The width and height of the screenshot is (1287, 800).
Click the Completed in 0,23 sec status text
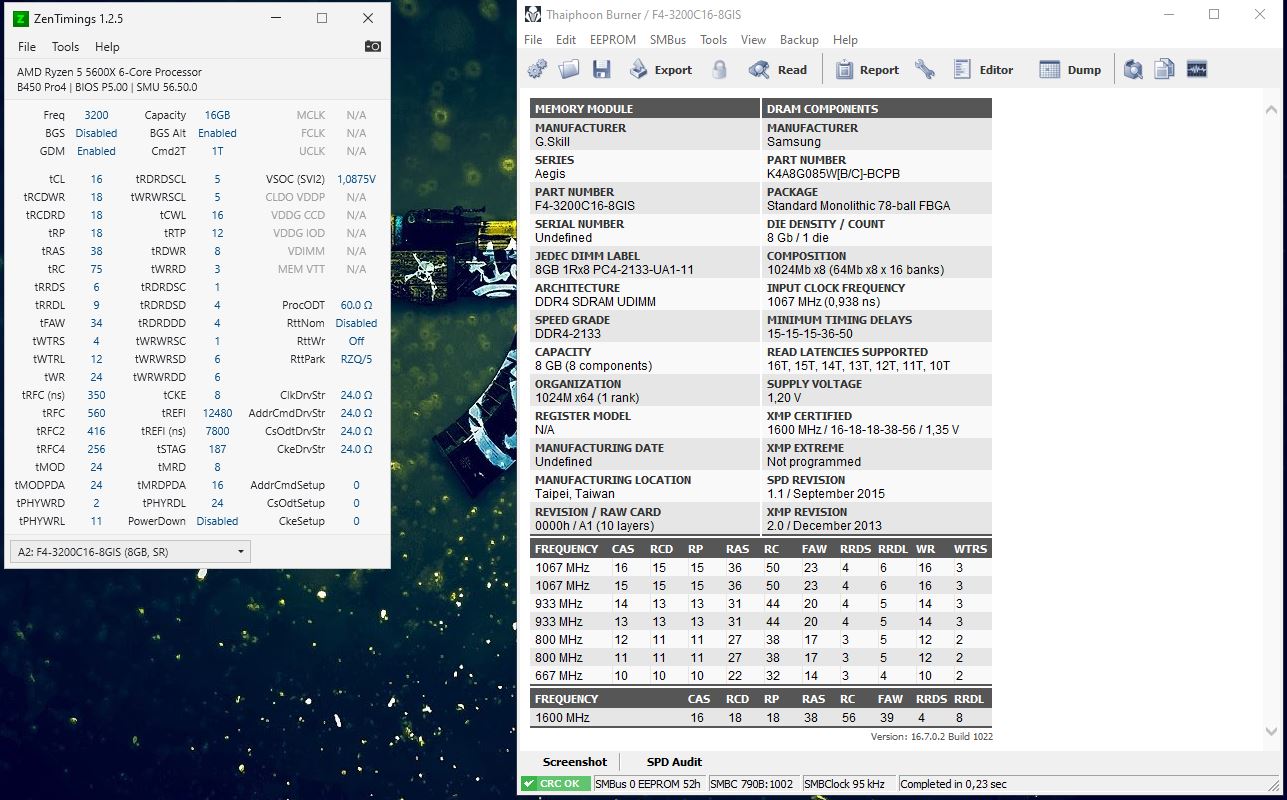[954, 784]
